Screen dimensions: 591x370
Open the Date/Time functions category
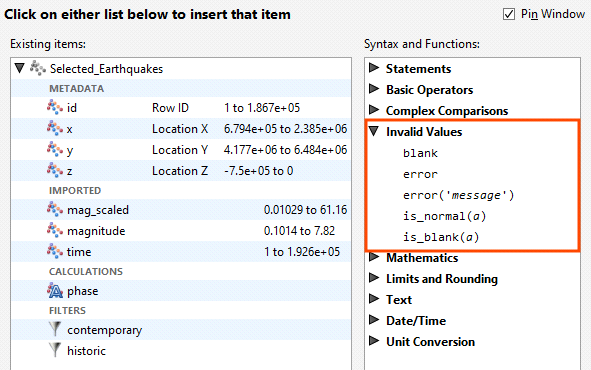coord(416,321)
